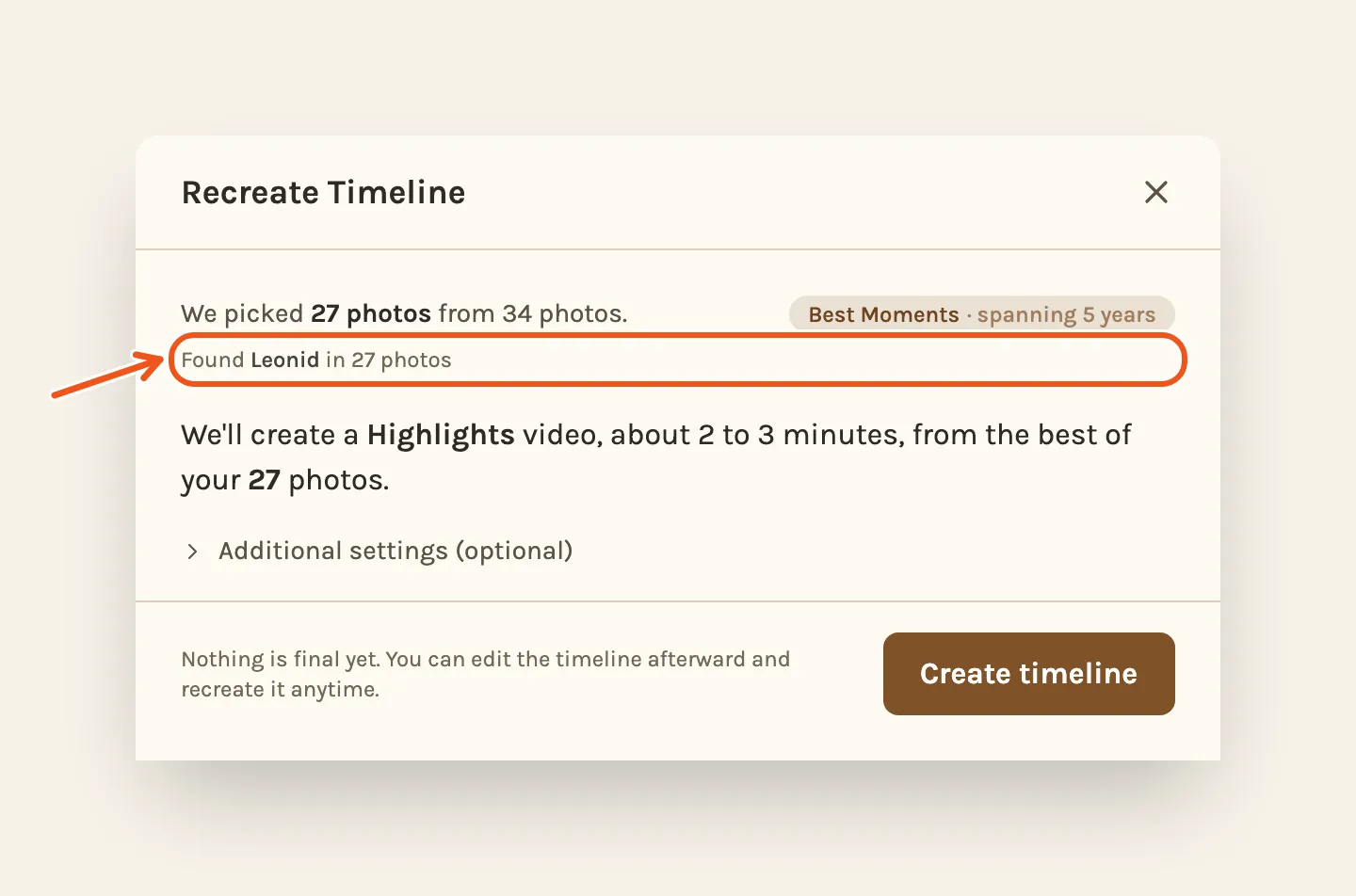Click the Create timeline button
The height and width of the screenshot is (896, 1356).
click(x=1028, y=674)
